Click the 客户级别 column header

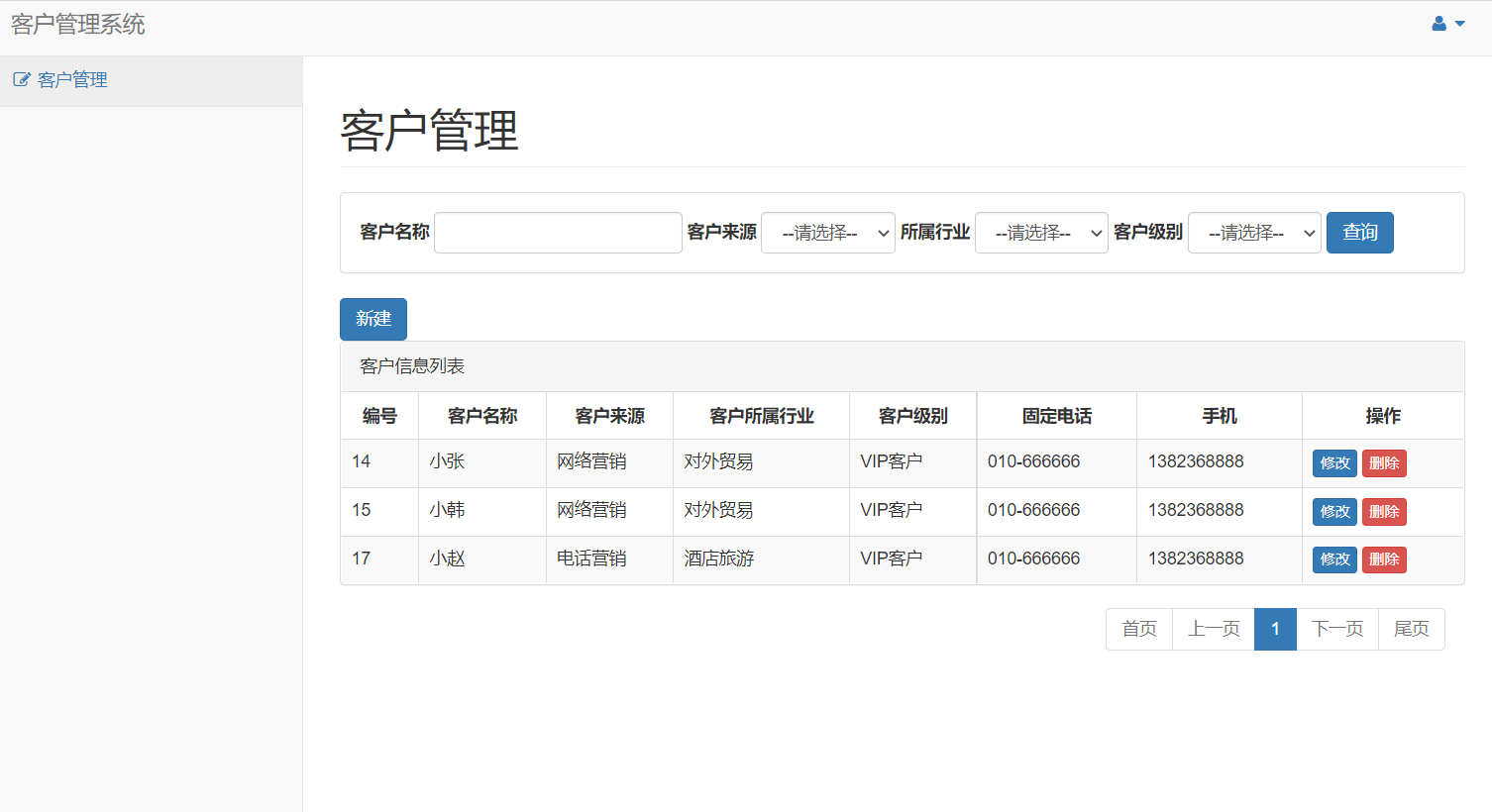point(912,416)
